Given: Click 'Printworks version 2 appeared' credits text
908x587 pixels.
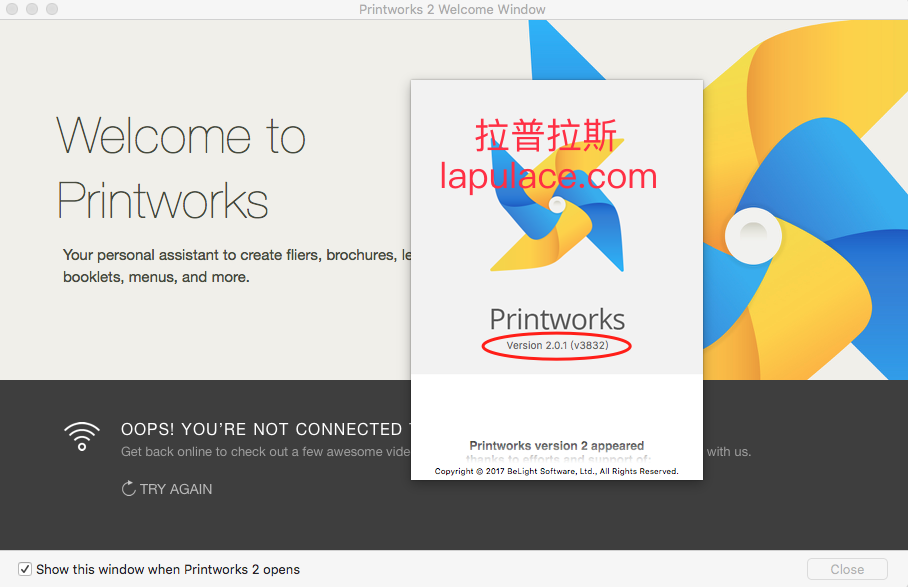Looking at the screenshot, I should tap(556, 445).
